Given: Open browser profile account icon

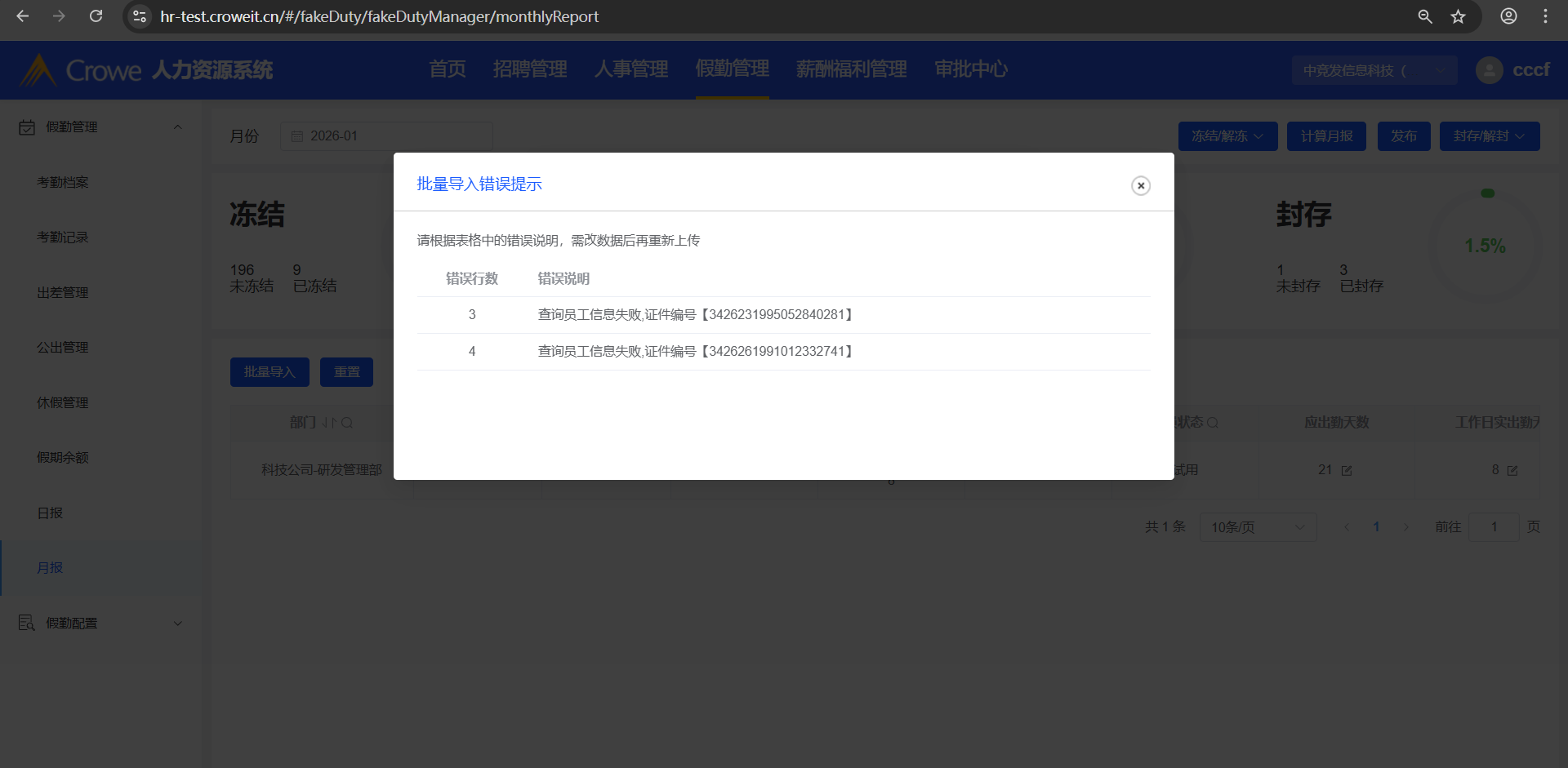Looking at the screenshot, I should 1508,16.
